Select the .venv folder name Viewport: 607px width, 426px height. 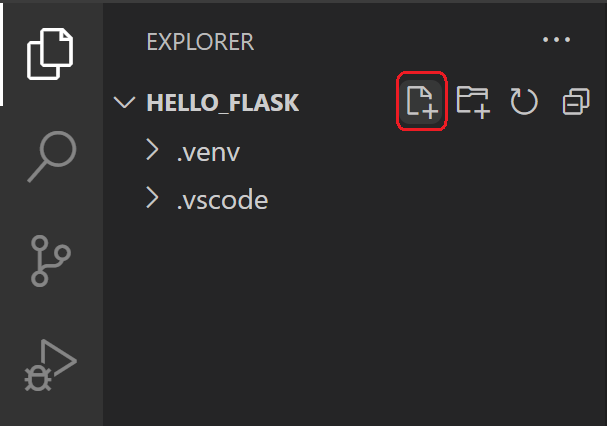point(208,152)
